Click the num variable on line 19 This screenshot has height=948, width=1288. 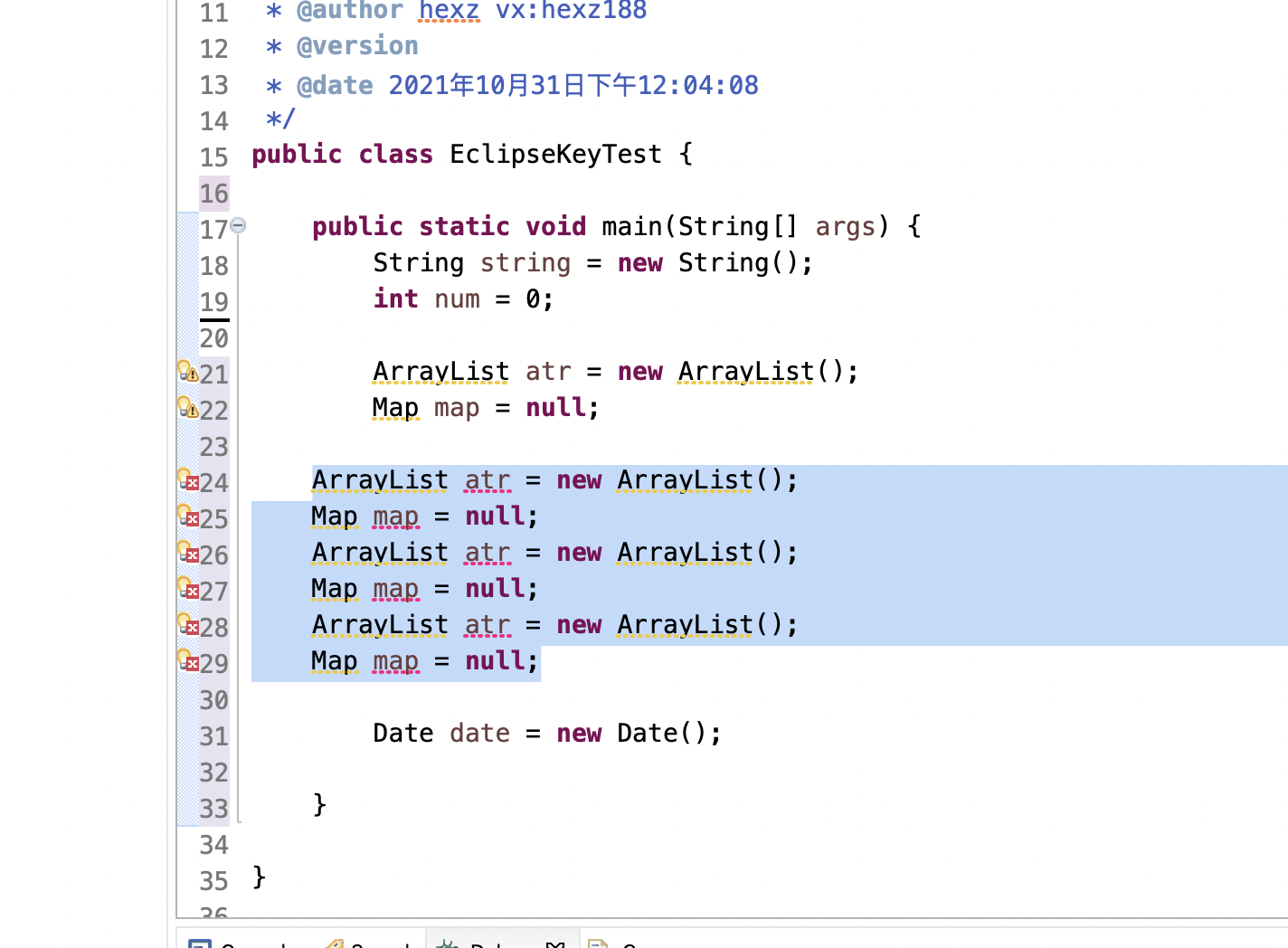[457, 299]
